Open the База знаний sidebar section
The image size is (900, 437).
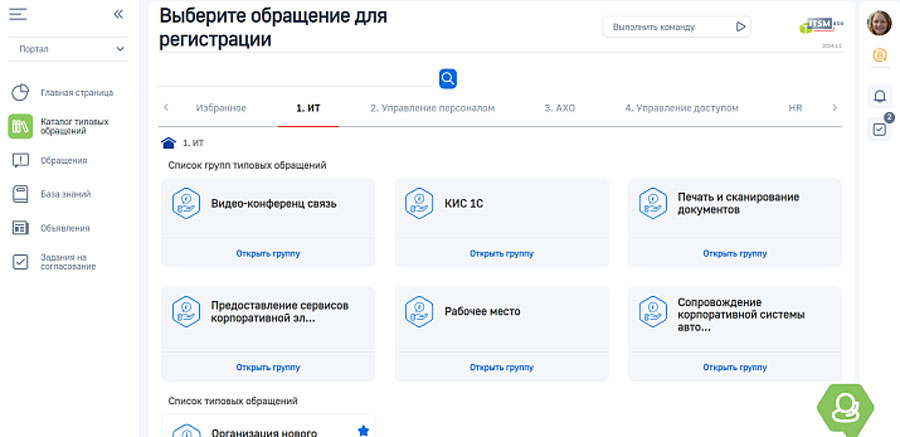point(63,194)
